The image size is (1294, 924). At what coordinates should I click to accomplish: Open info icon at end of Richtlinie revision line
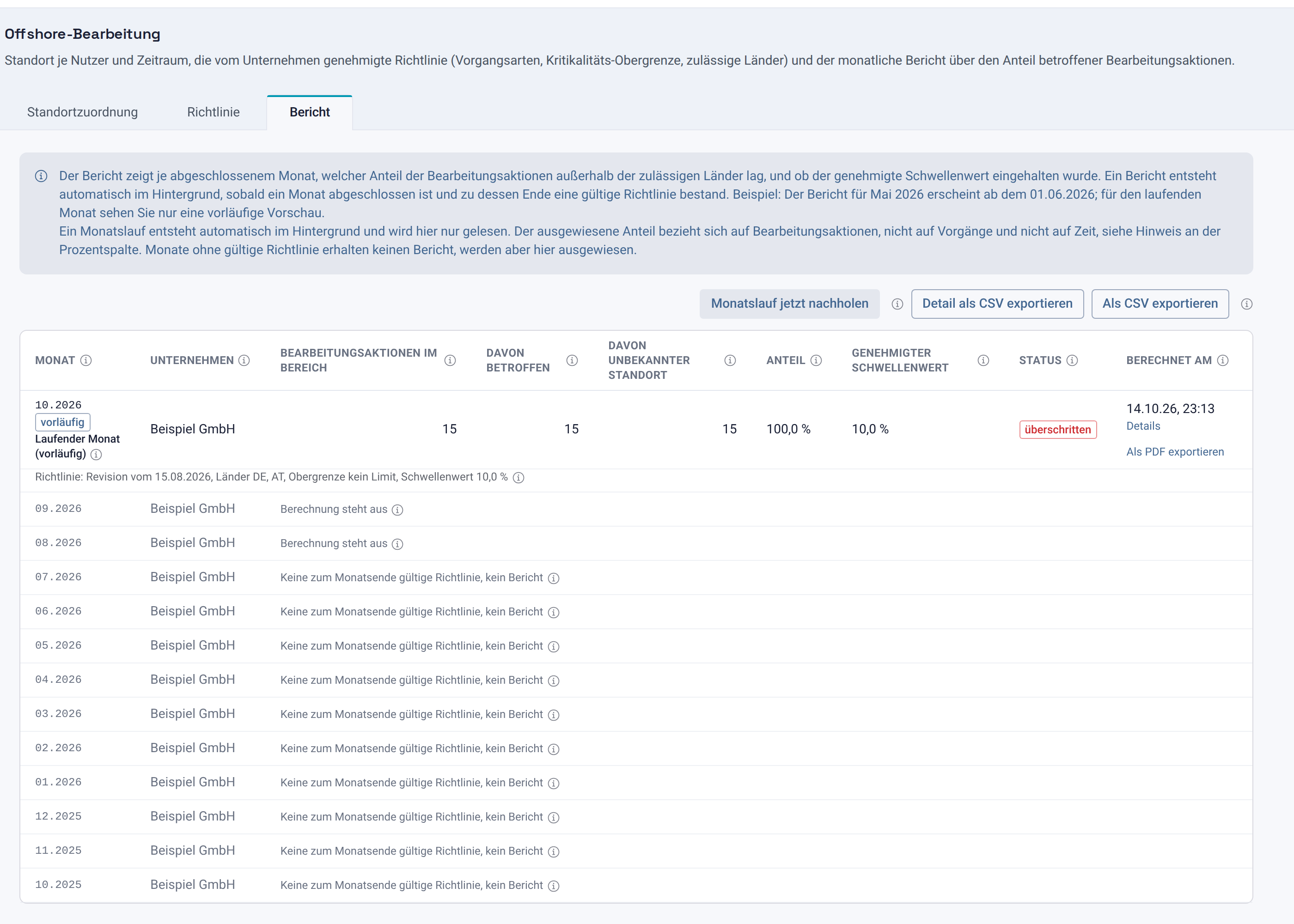click(519, 477)
